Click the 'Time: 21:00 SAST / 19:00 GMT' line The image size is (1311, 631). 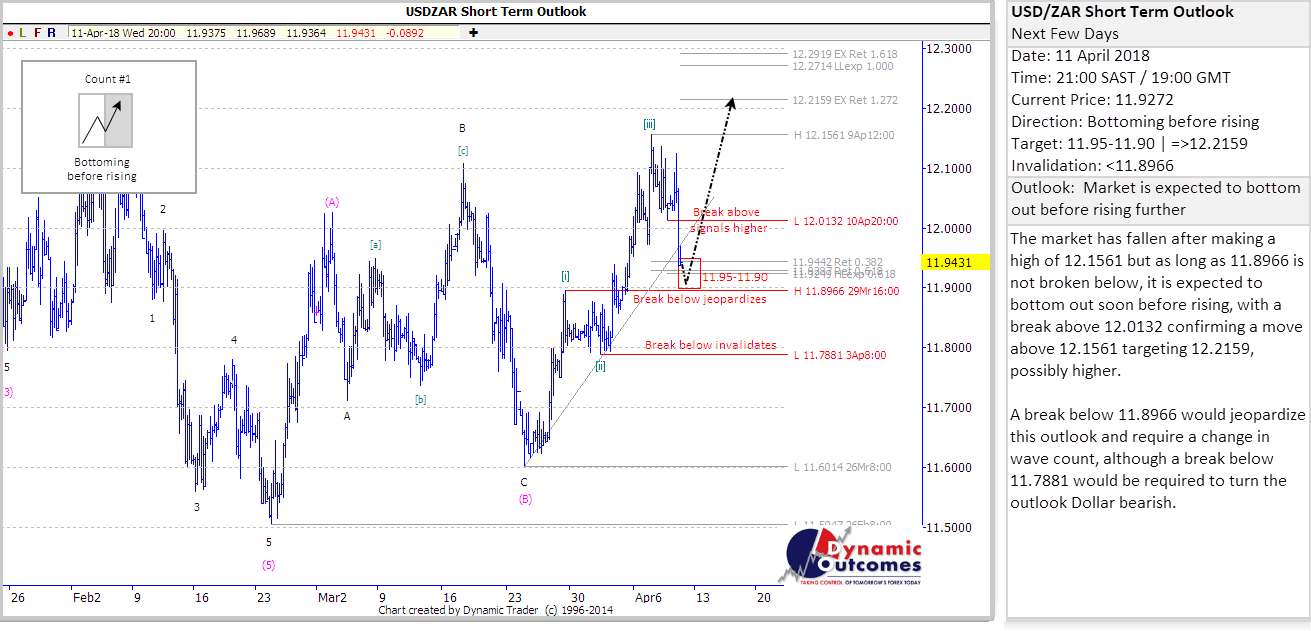click(1121, 78)
